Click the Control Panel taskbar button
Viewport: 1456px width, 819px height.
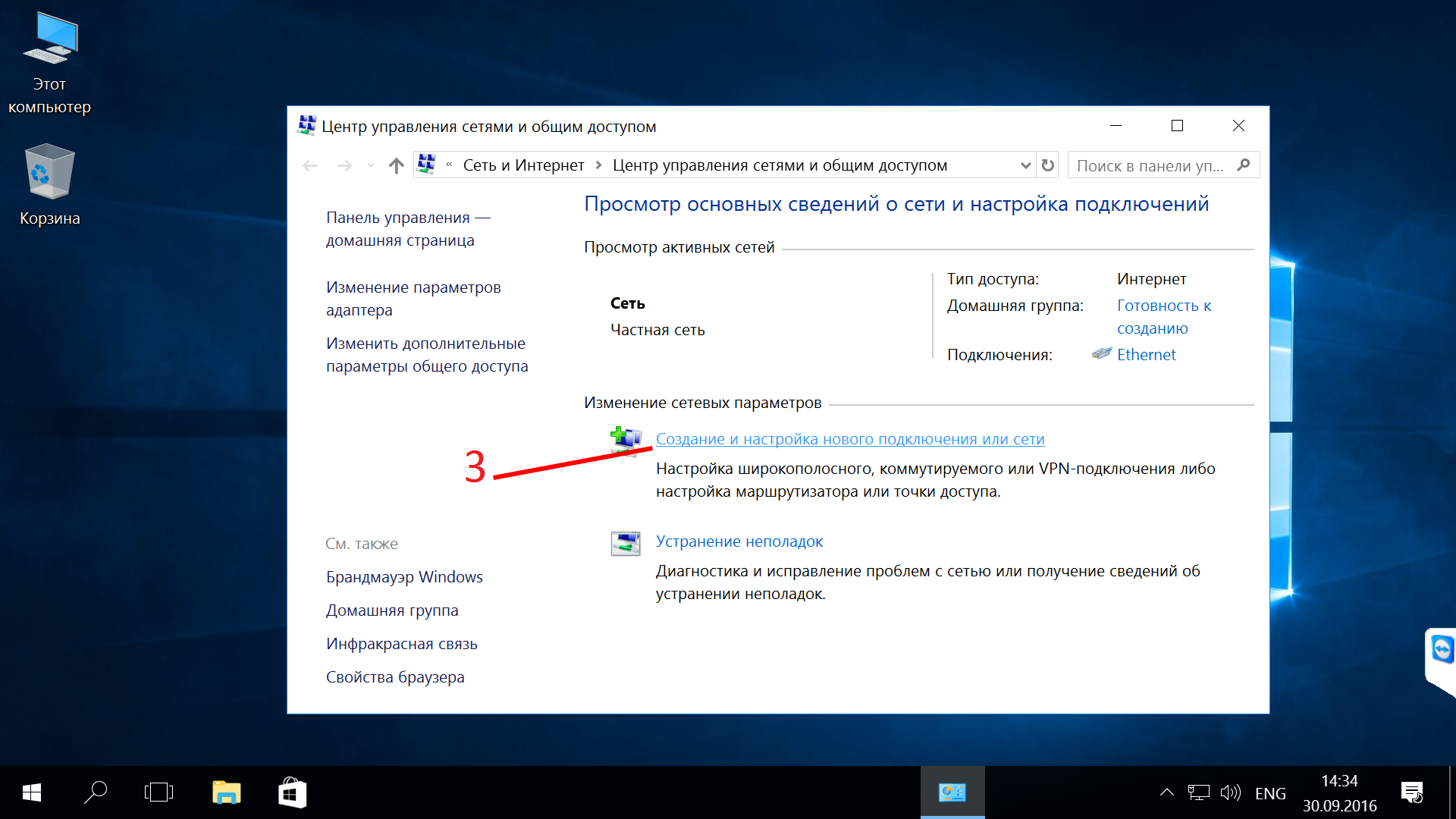[952, 792]
